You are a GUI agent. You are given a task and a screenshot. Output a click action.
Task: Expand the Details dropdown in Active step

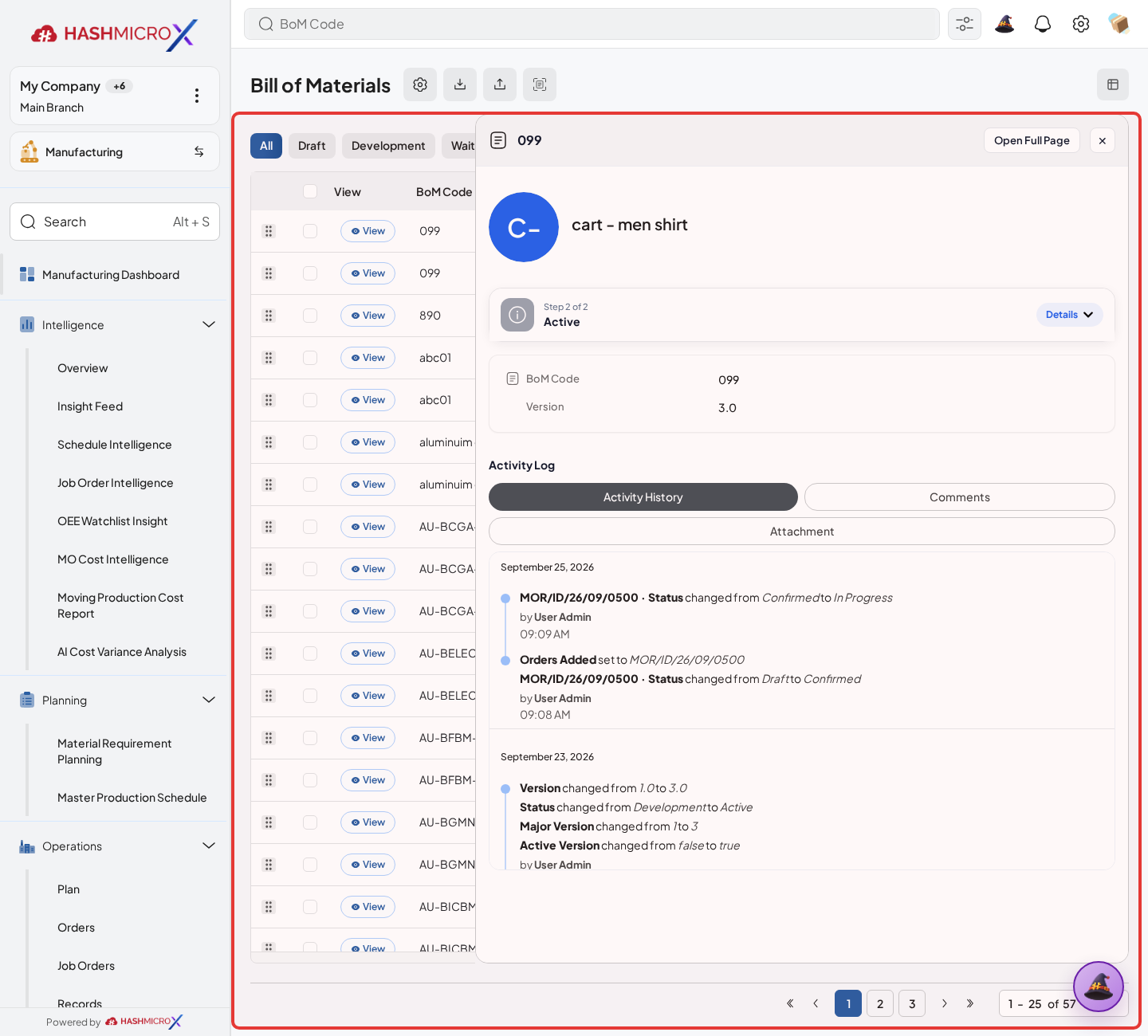point(1069,315)
